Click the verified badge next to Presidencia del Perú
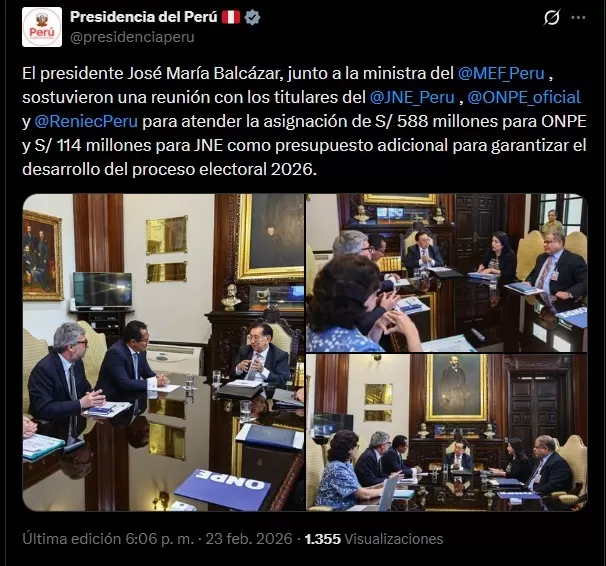606x566 pixels. tap(252, 17)
